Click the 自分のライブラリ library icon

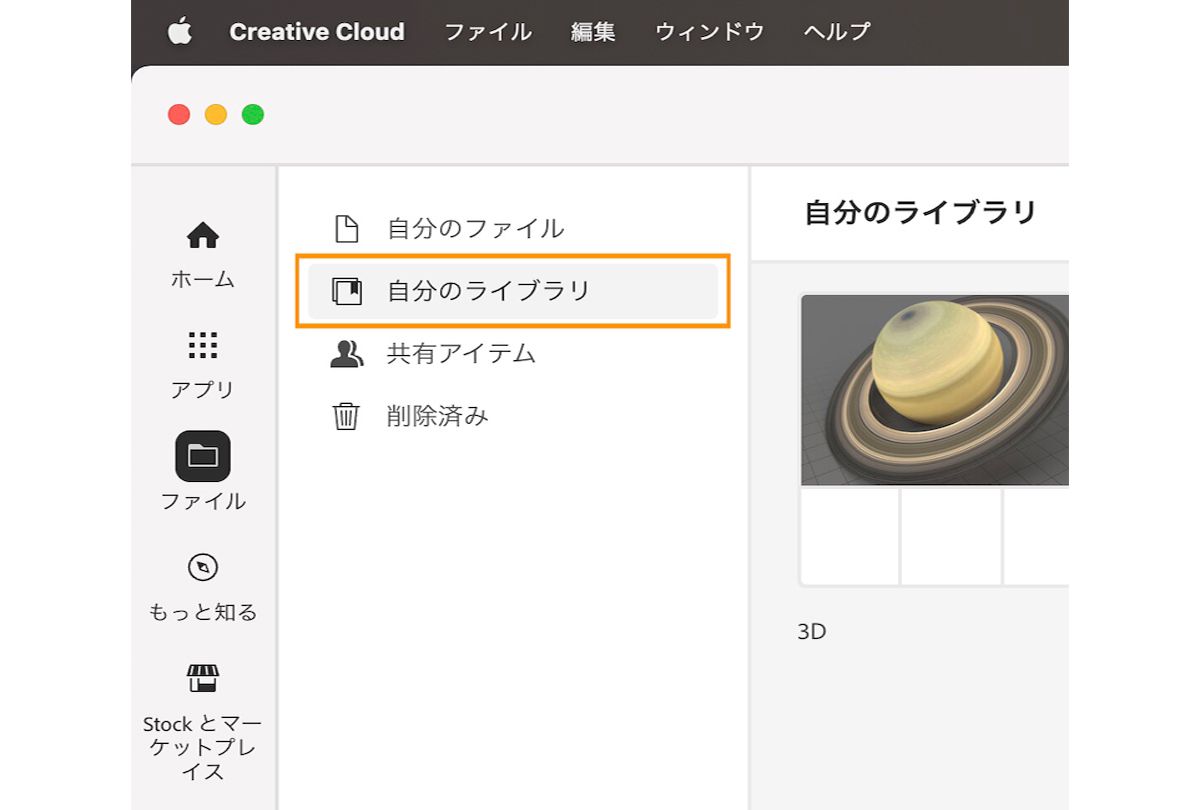coord(347,291)
